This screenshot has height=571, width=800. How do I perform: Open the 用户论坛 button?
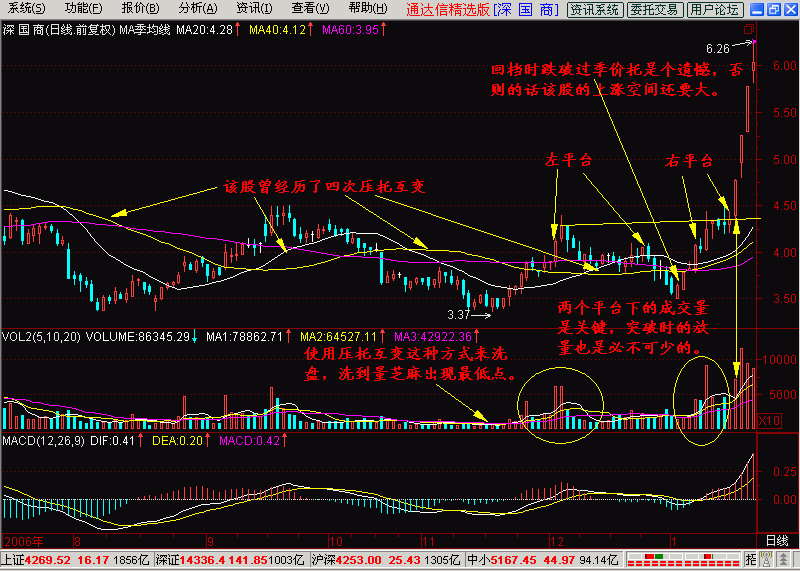tap(714, 9)
